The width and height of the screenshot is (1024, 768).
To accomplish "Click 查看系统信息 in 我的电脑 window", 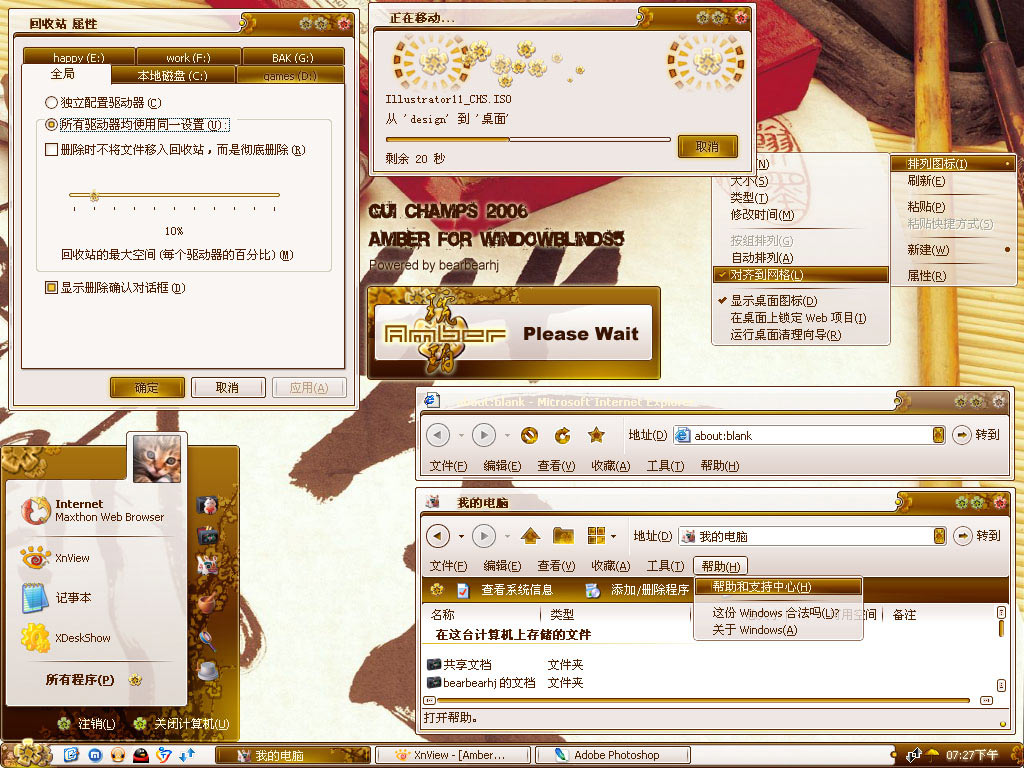I will point(505,590).
